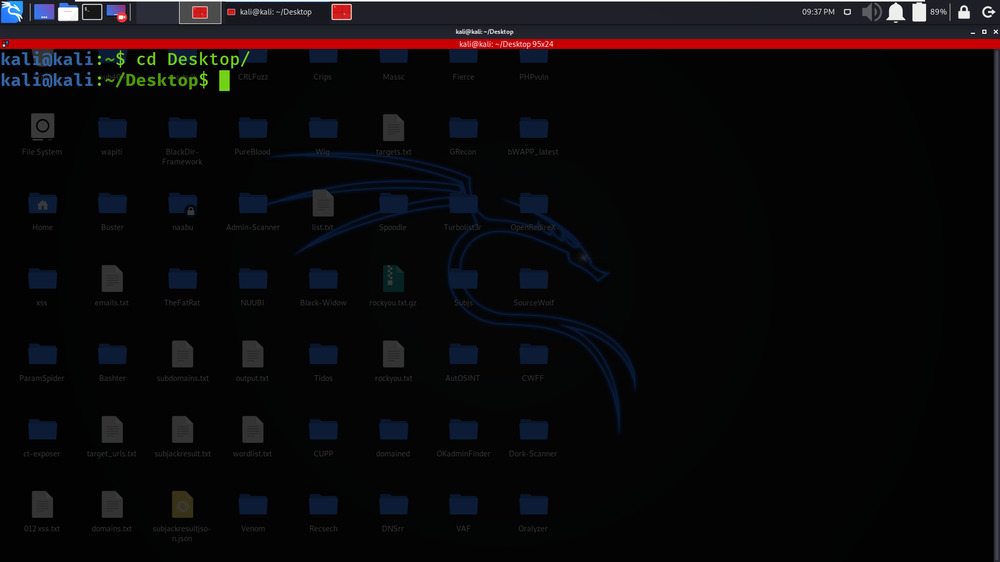Open the volume speaker tray icon
Viewport: 1000px width, 562px height.
[x=871, y=12]
